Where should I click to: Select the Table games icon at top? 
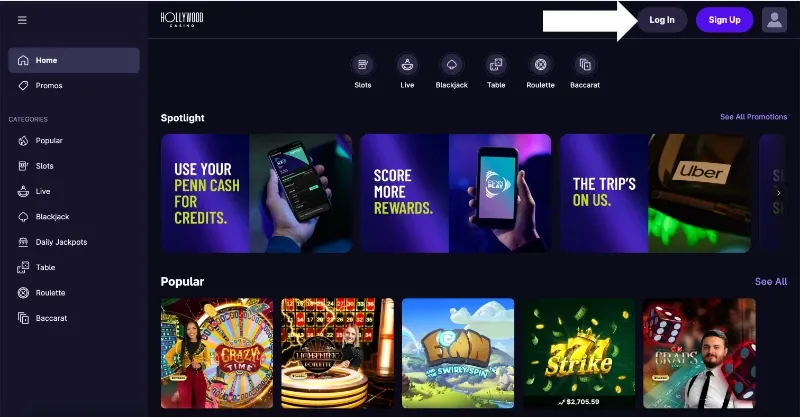click(496, 65)
